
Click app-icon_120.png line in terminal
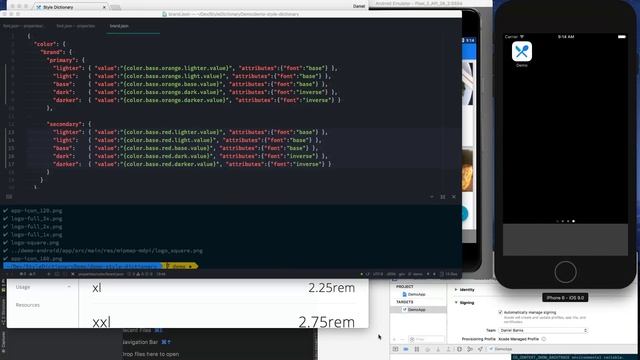pyautogui.click(x=36, y=211)
